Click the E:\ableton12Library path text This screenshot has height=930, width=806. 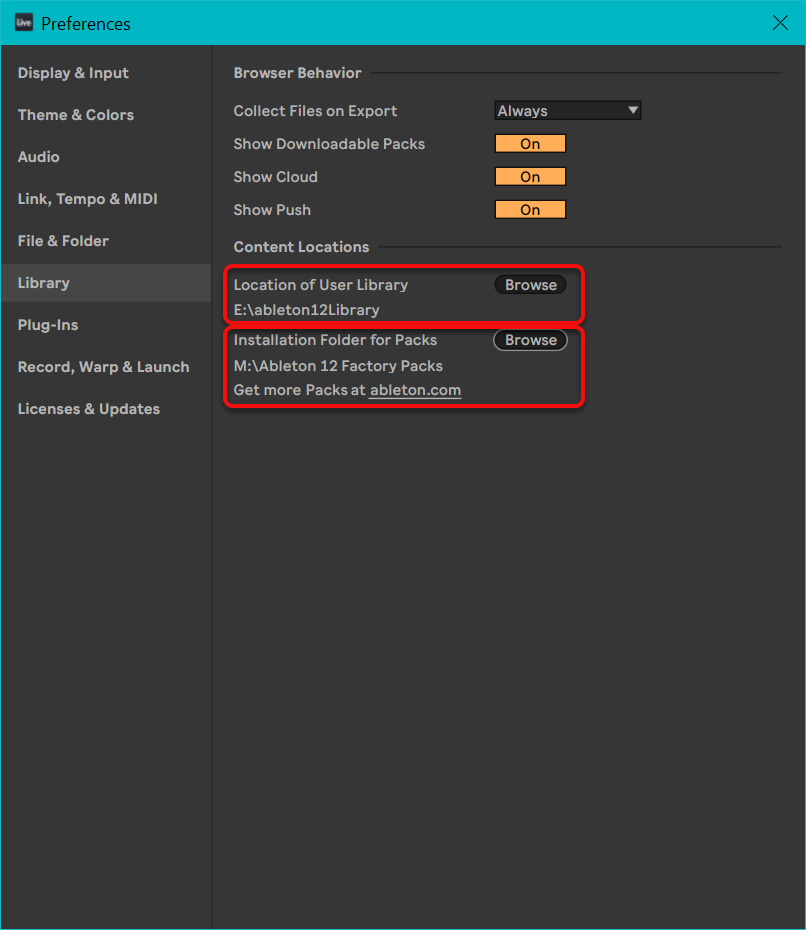306,310
